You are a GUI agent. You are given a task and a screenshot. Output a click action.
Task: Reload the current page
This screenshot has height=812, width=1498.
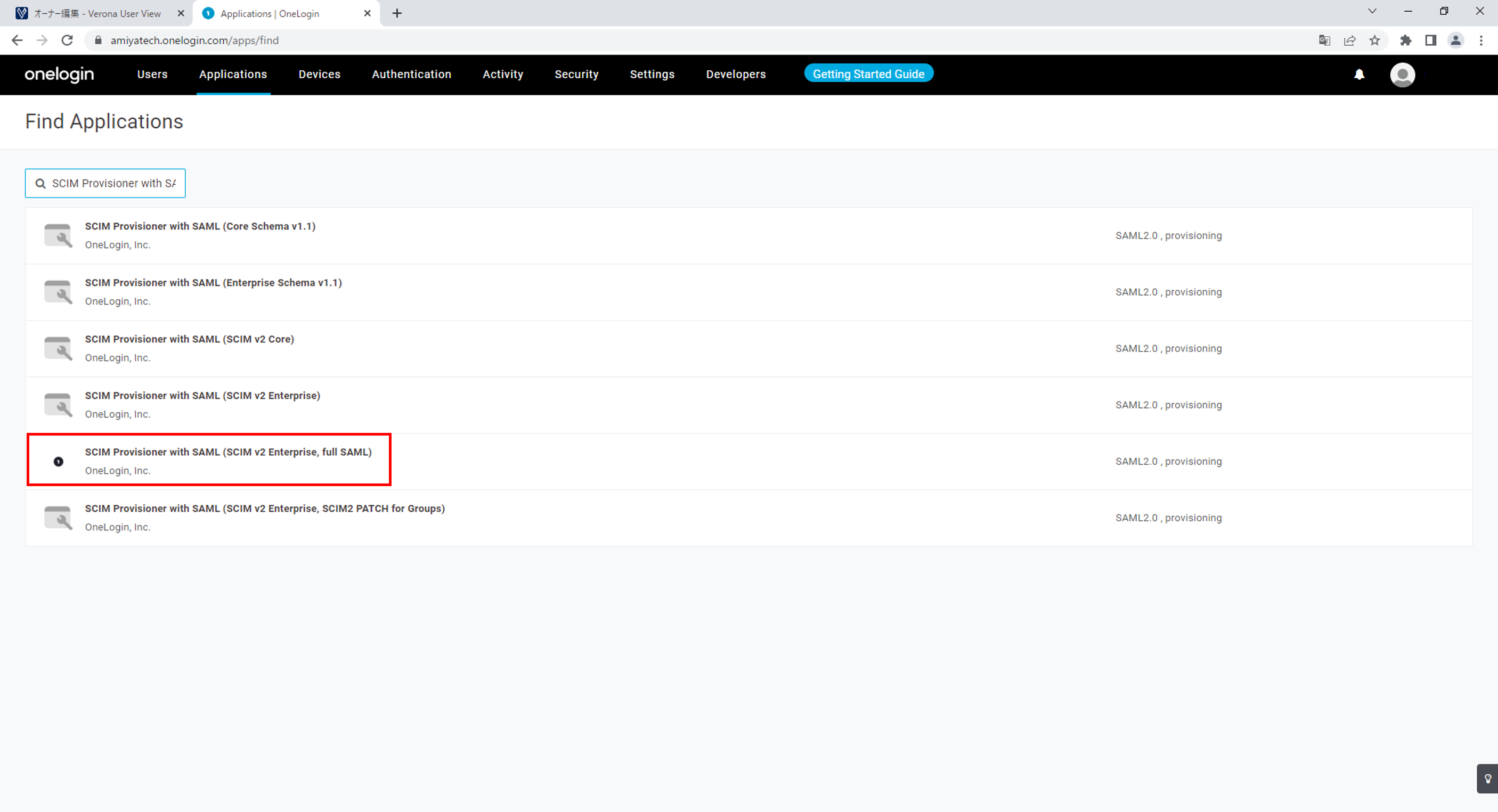68,40
